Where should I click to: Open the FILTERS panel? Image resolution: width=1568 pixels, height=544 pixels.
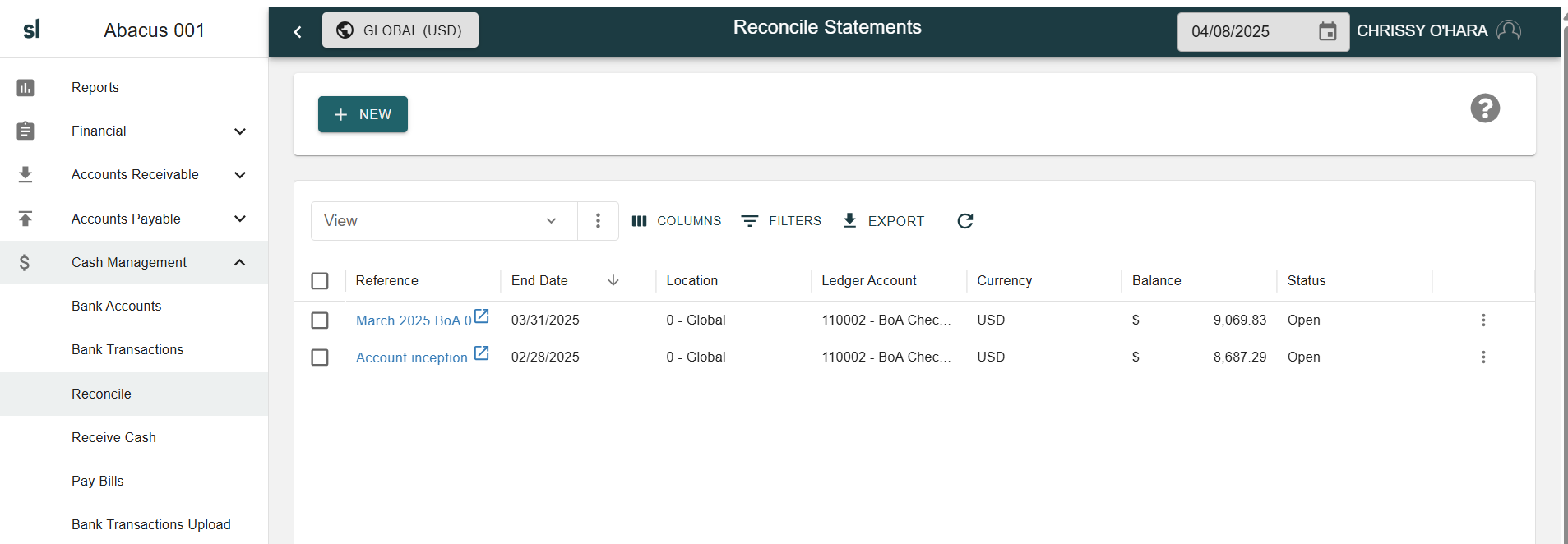click(781, 220)
